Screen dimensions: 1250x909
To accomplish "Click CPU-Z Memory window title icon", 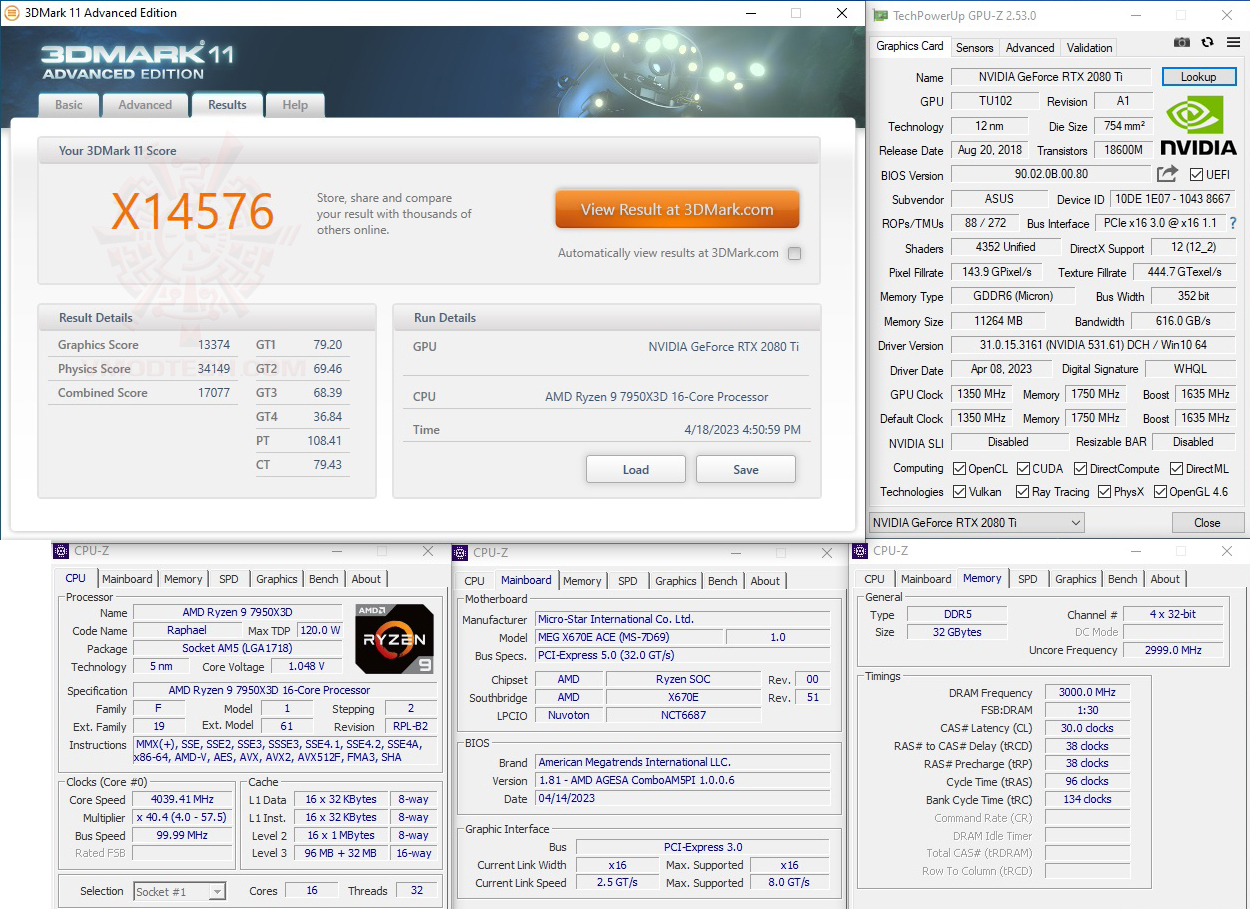I will tap(861, 551).
